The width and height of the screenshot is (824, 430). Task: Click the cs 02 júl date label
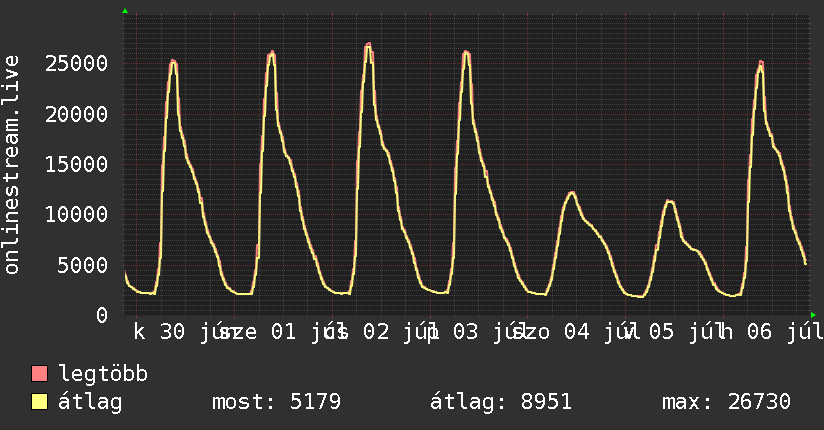(379, 332)
